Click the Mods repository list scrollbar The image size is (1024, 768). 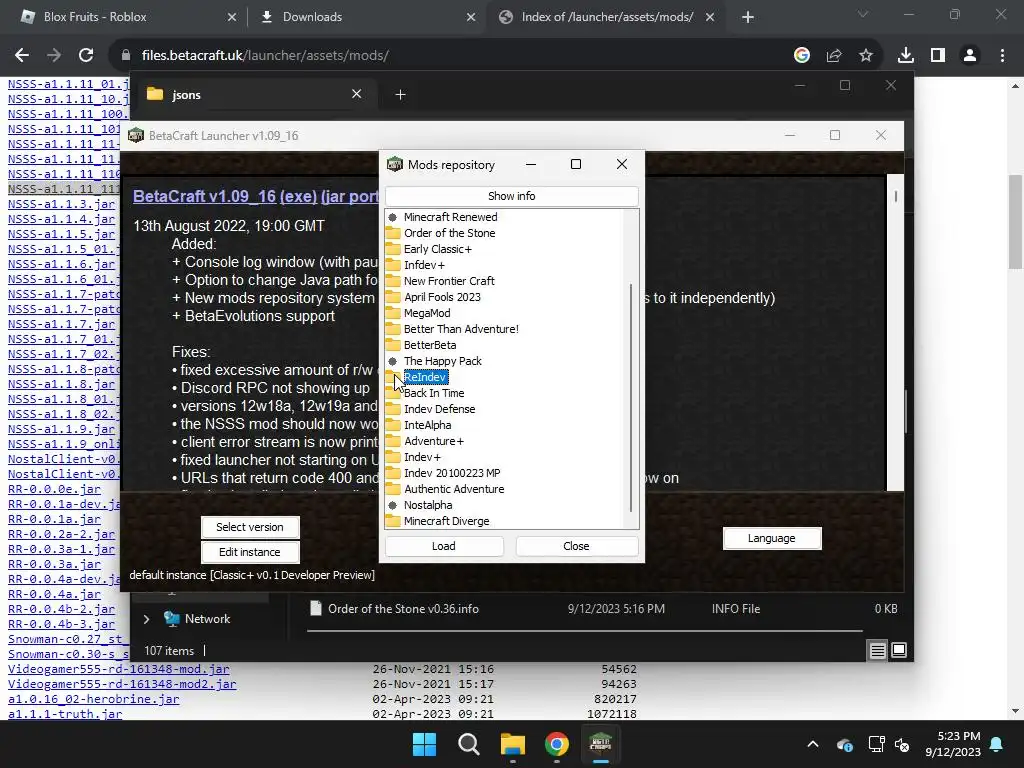tap(631, 398)
